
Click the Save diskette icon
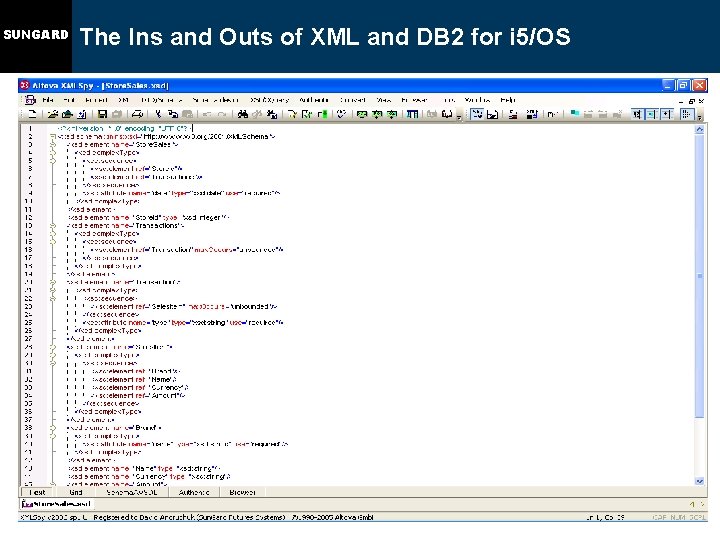102,114
